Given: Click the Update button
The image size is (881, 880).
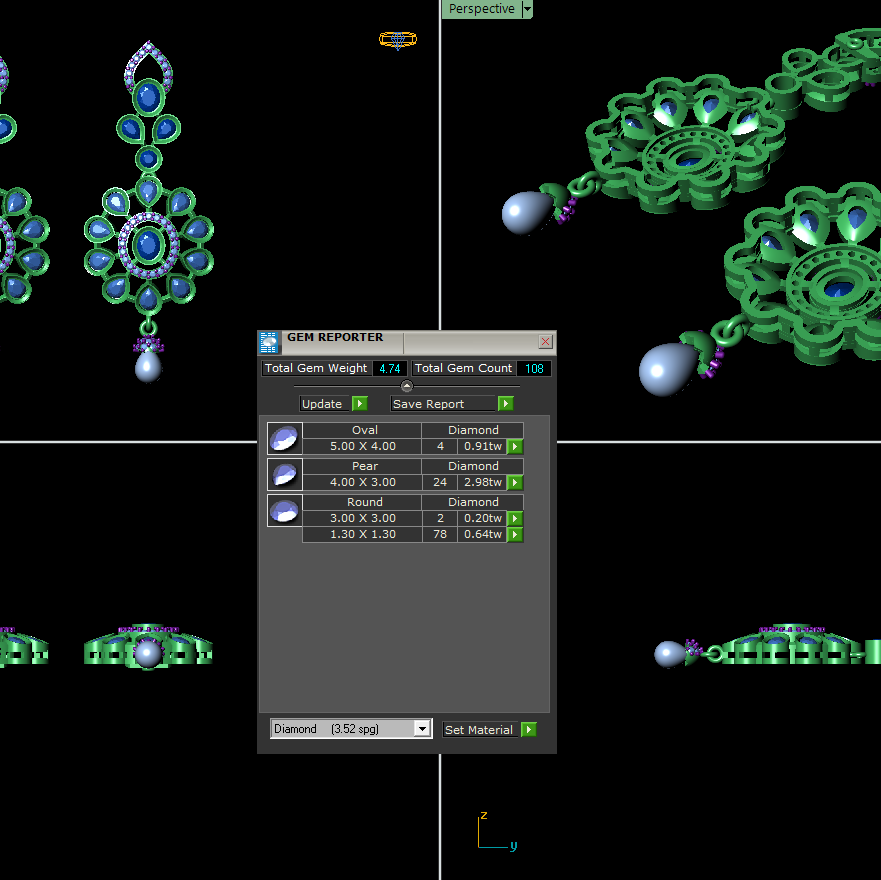Looking at the screenshot, I should pos(334,404).
